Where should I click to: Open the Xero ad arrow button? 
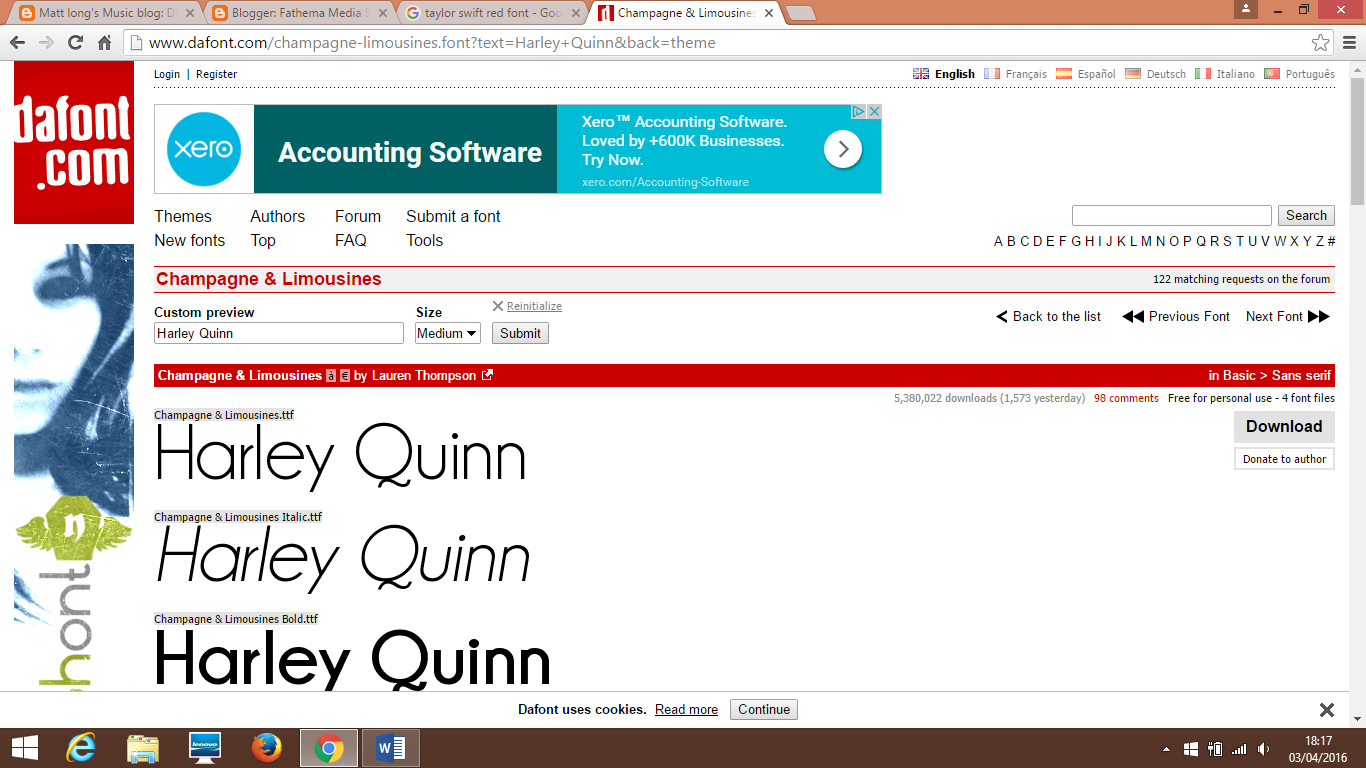point(843,149)
